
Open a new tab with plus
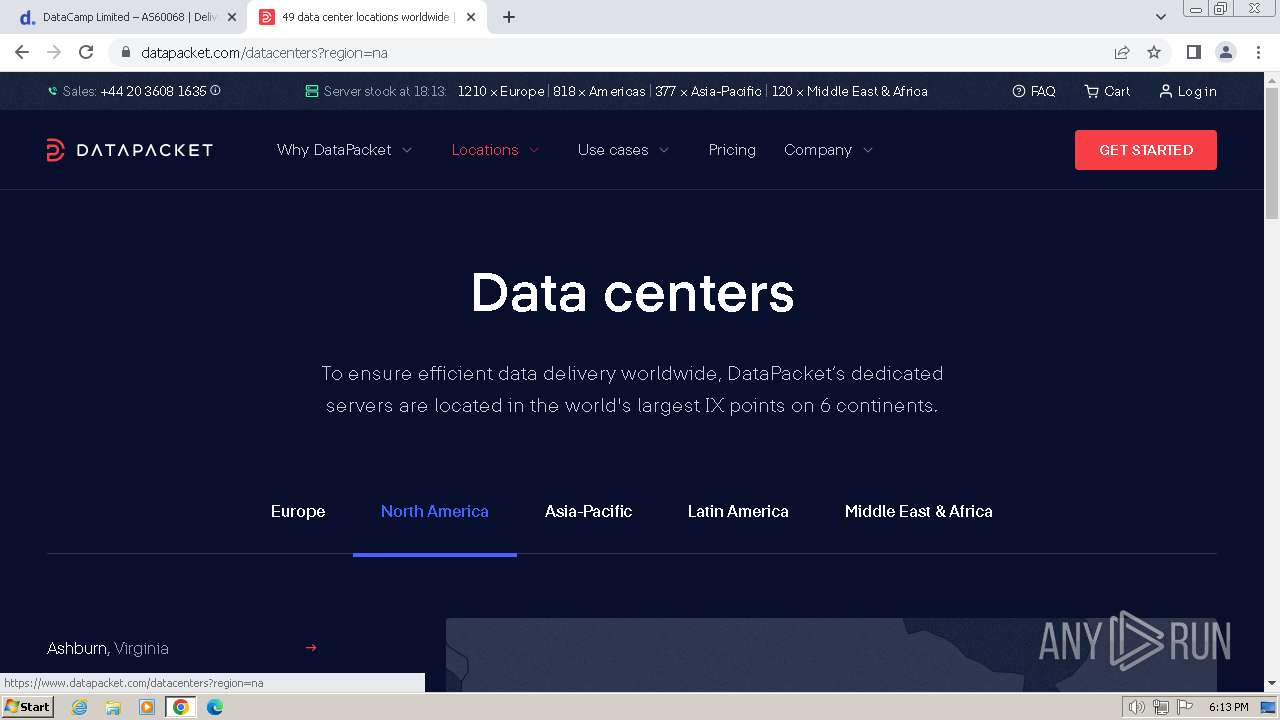pyautogui.click(x=509, y=17)
